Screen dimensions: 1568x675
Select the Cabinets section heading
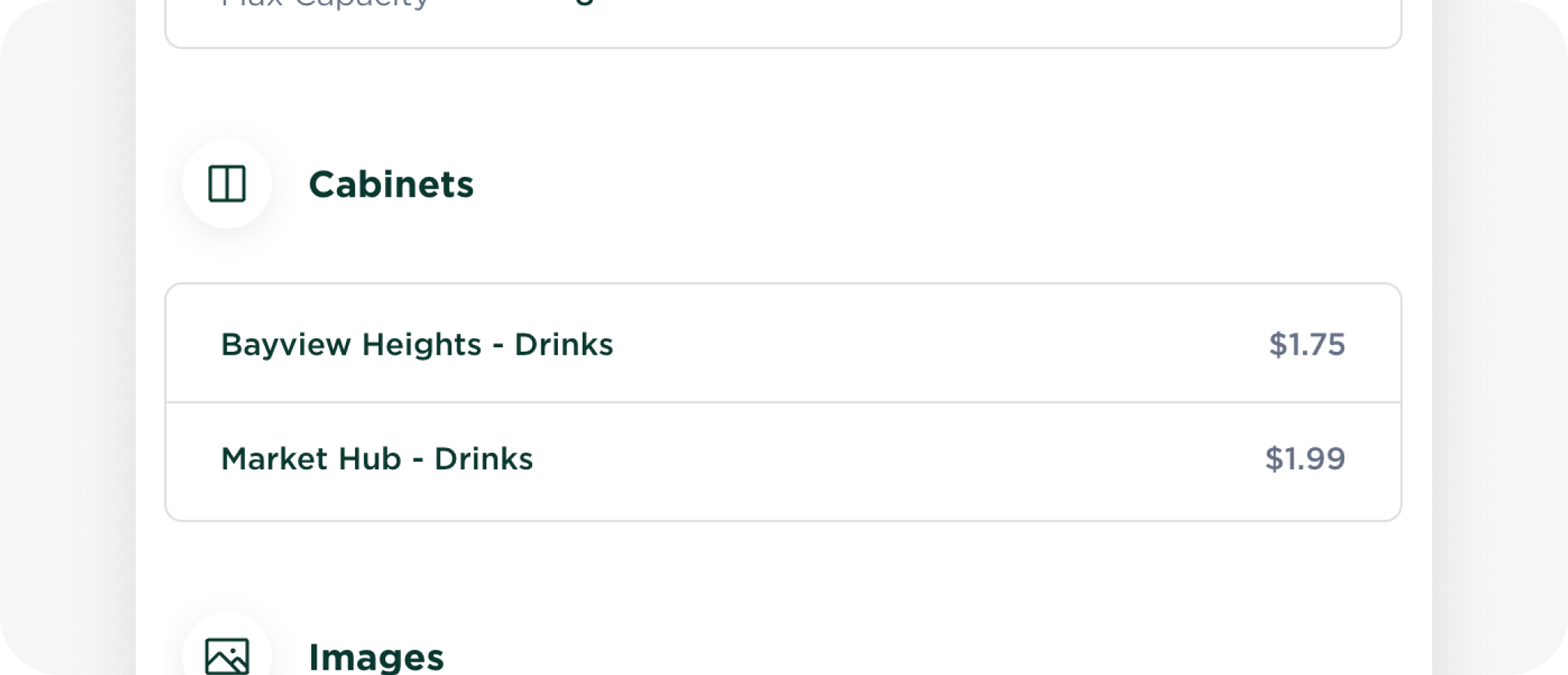[390, 184]
